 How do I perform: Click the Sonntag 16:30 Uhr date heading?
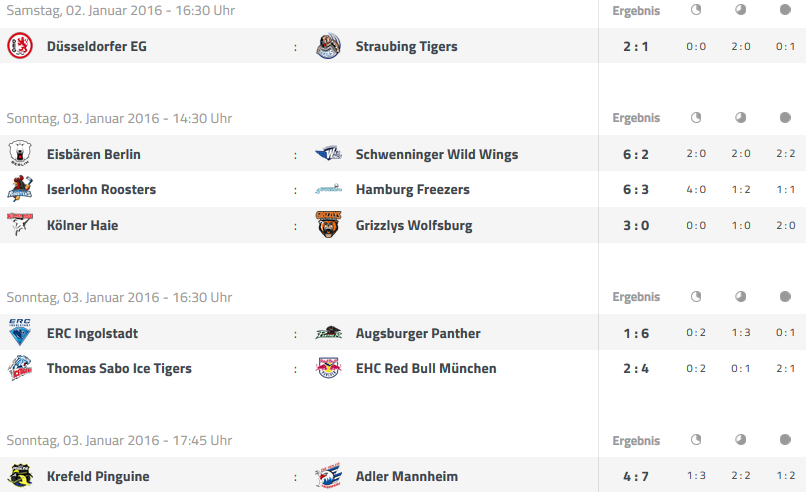(x=119, y=297)
